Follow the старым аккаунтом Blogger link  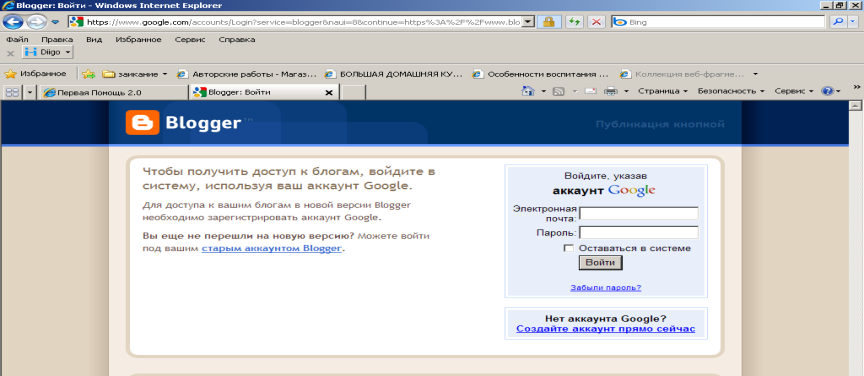coord(271,249)
